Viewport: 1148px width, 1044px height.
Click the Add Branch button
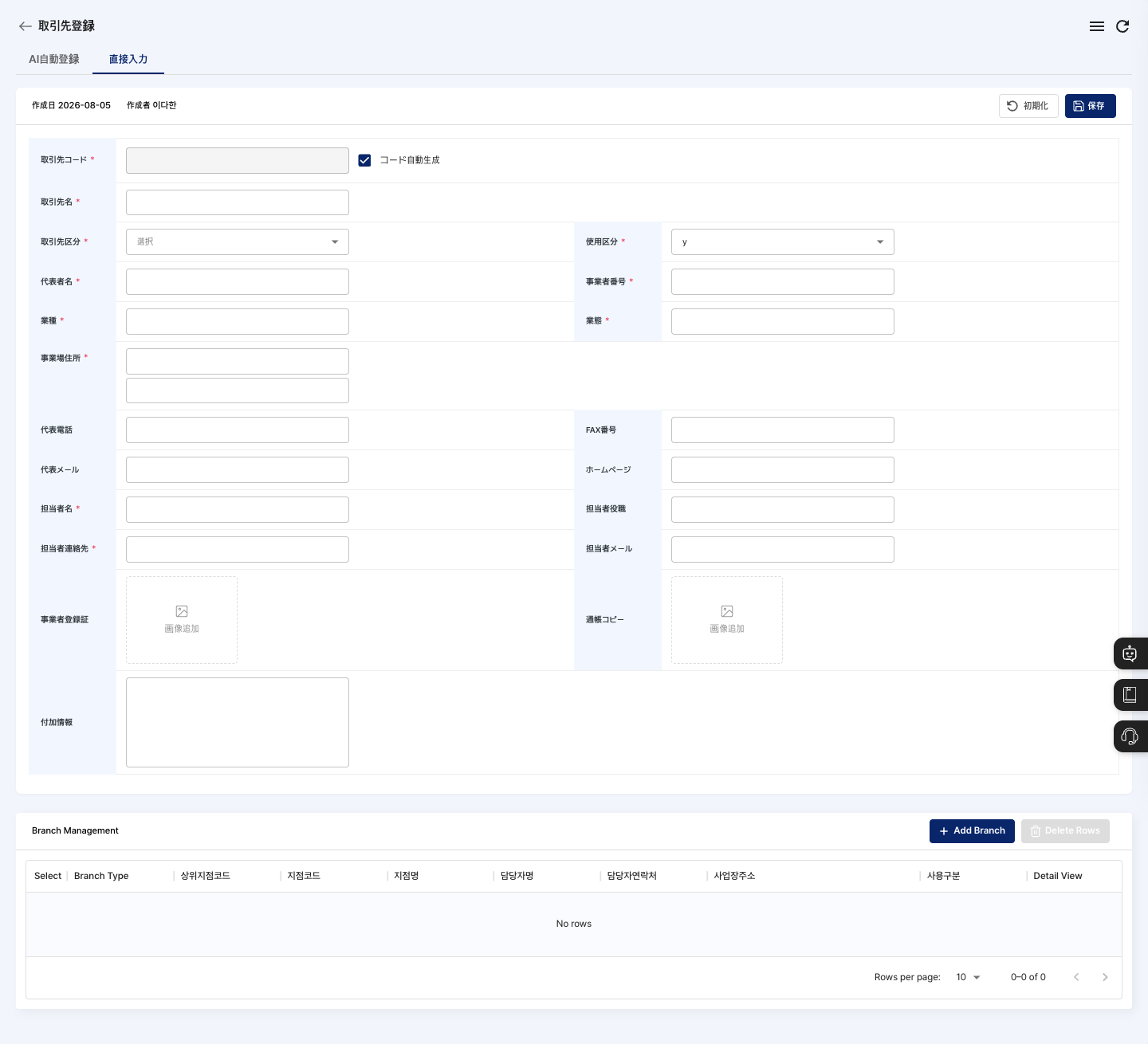coord(972,830)
